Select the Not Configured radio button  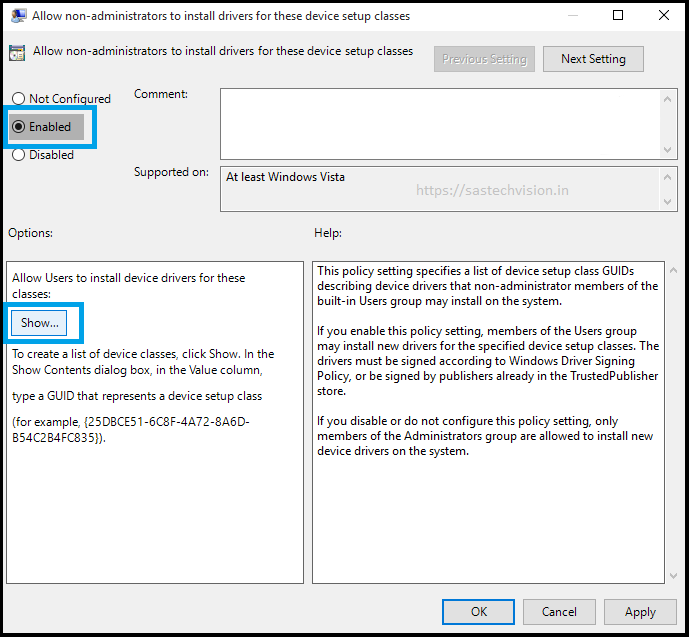click(18, 99)
